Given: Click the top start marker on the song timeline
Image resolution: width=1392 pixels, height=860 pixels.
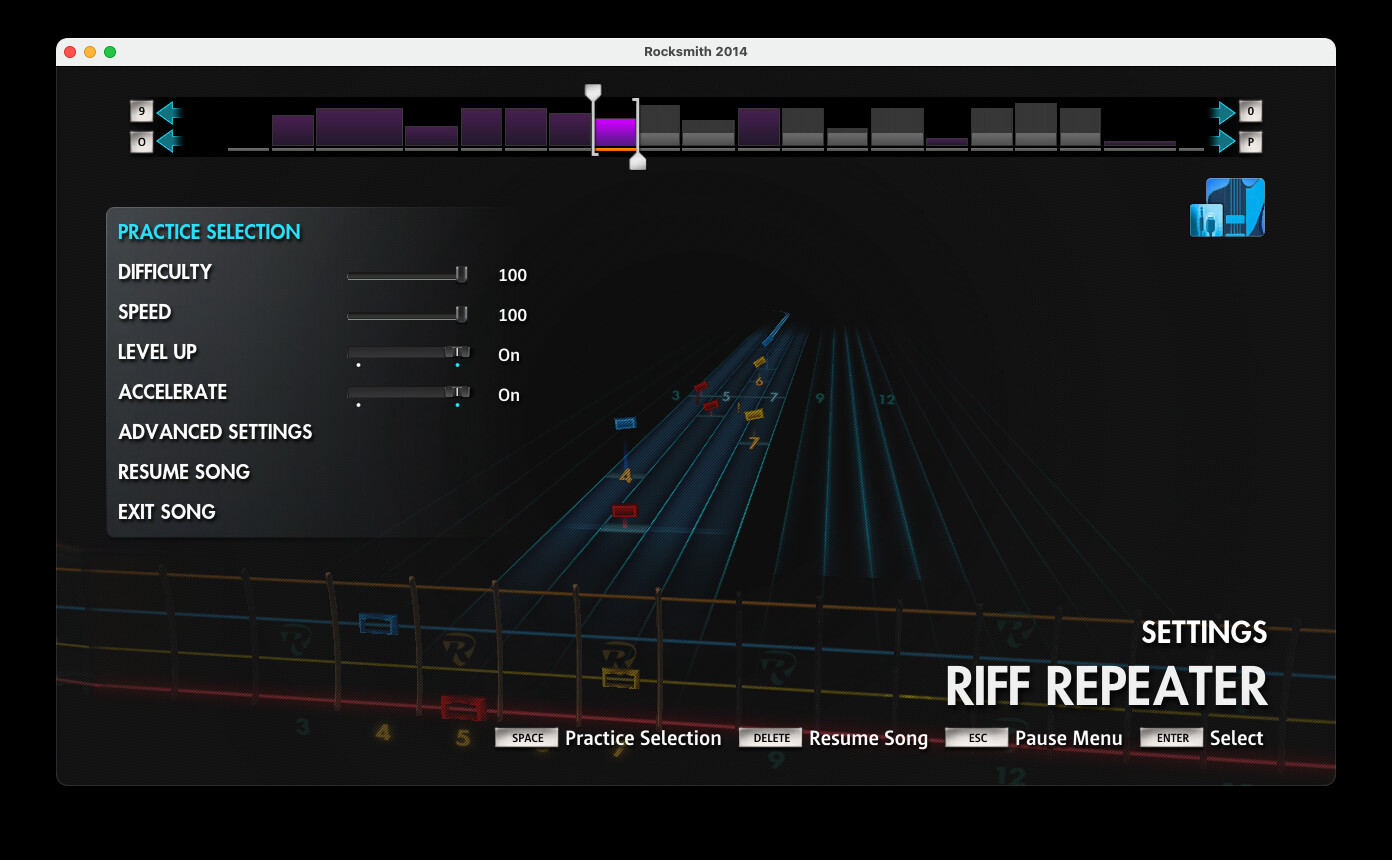Looking at the screenshot, I should 593,92.
